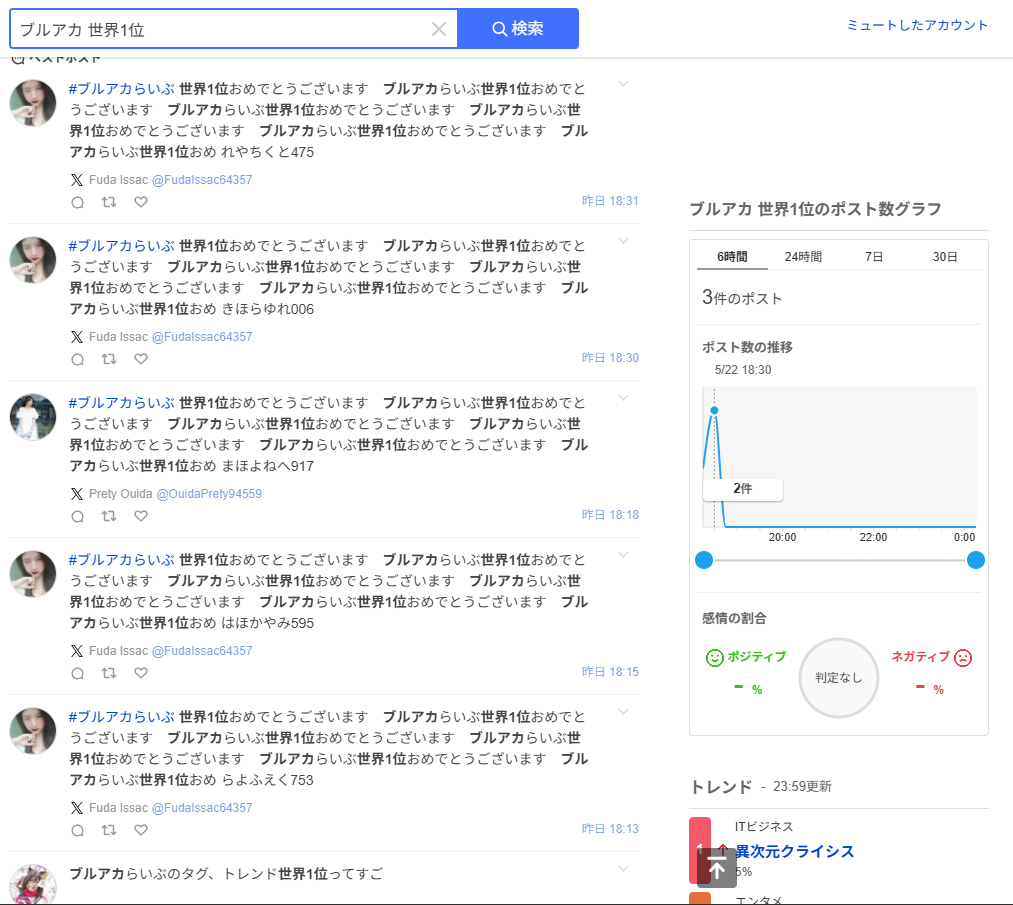Retweet the post timed 昨日 18:31

click(109, 202)
